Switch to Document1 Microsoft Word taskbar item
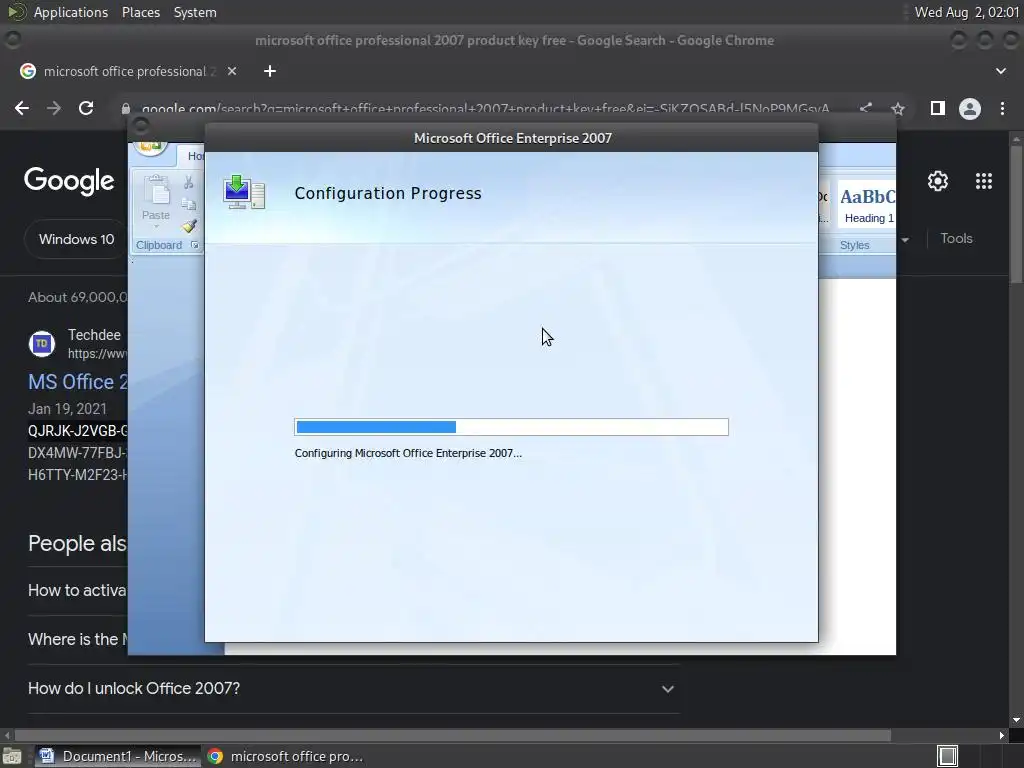 coord(118,756)
